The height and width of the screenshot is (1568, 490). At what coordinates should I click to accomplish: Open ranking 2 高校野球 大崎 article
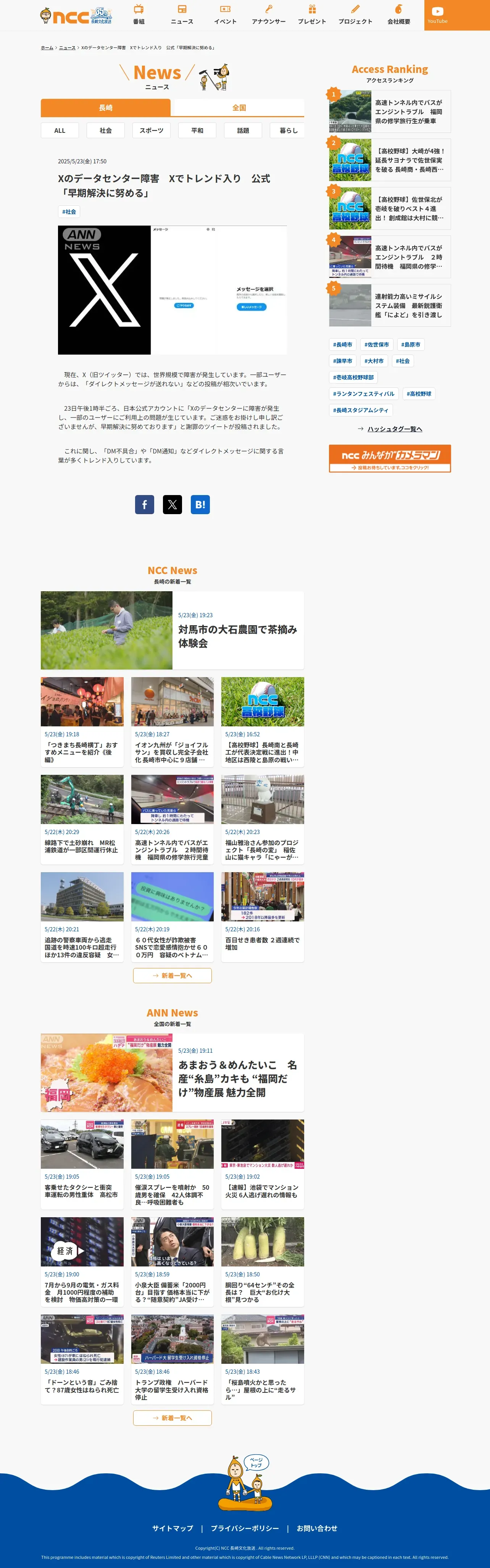pos(390,160)
